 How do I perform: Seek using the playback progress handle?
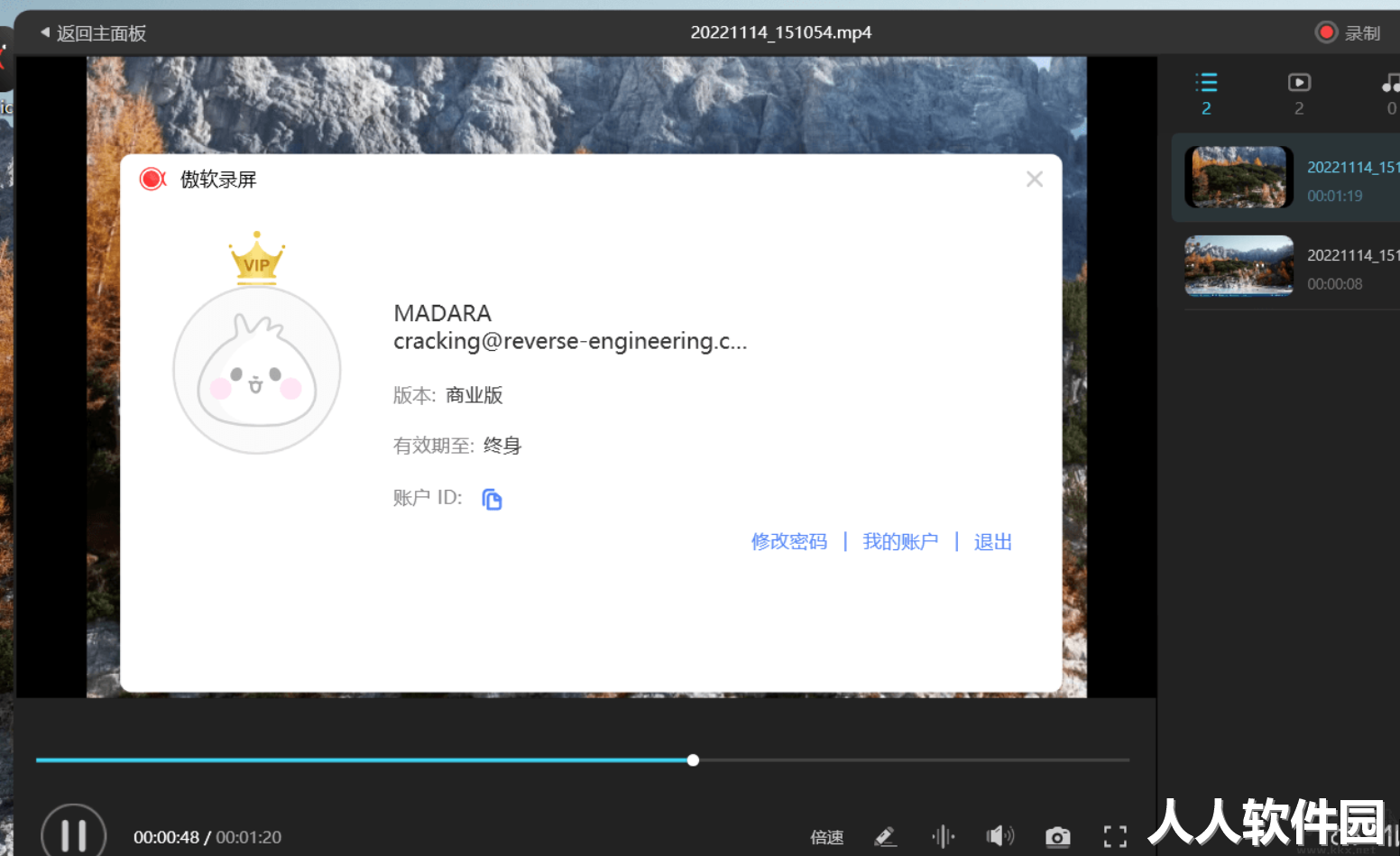693,760
